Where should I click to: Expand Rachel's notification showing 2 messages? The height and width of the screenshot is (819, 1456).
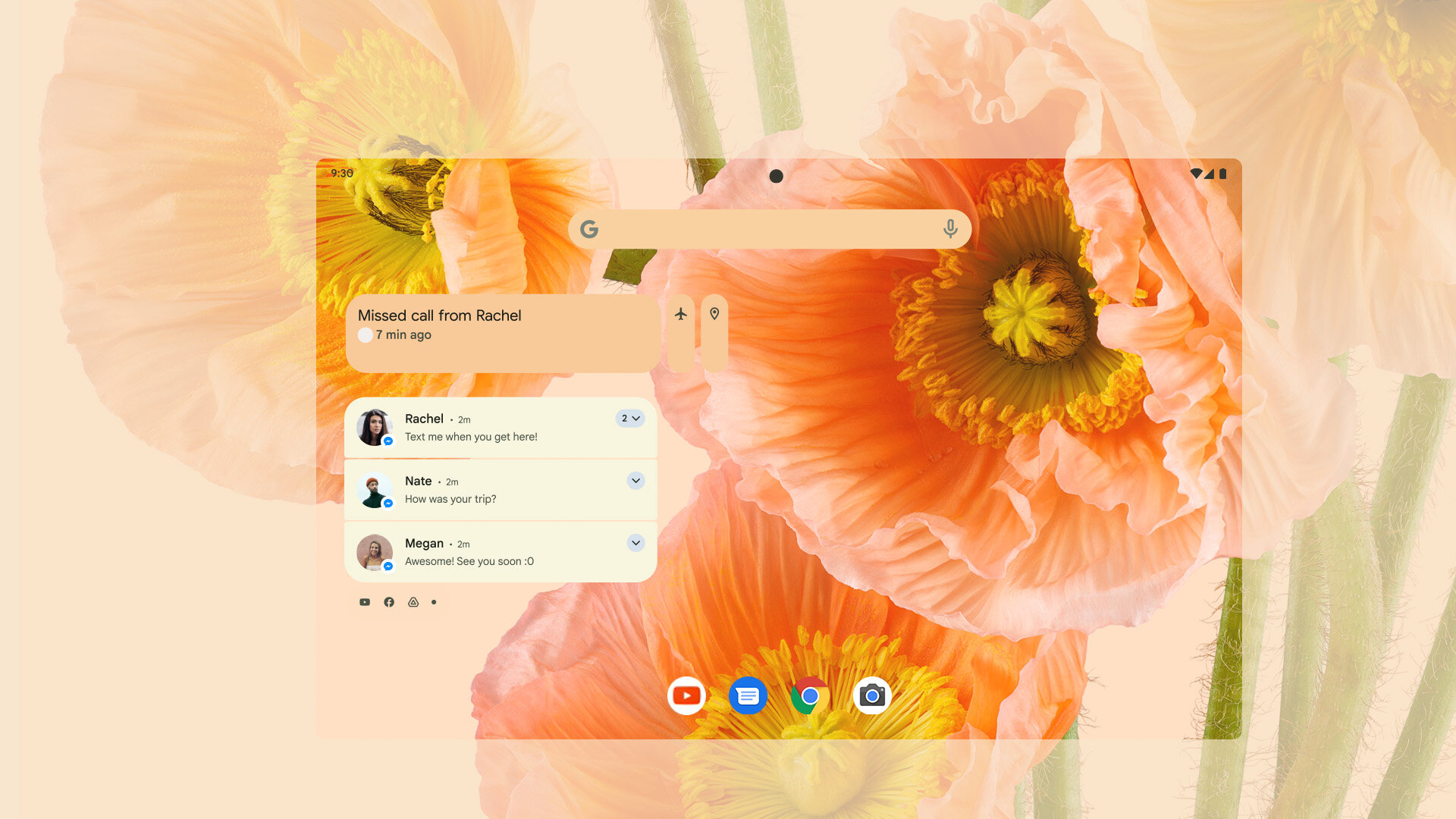tap(629, 418)
